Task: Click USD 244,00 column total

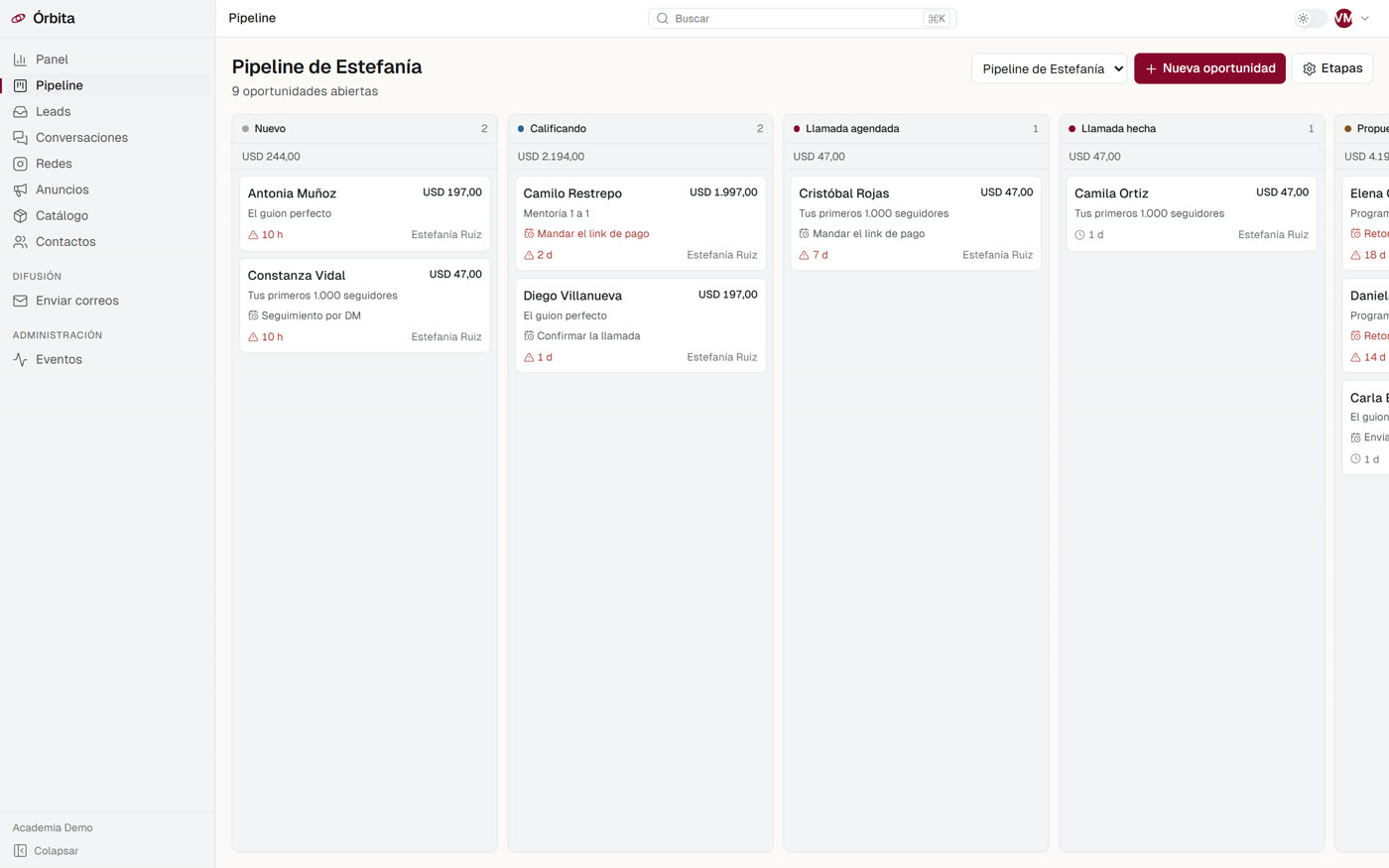Action: click(x=271, y=157)
